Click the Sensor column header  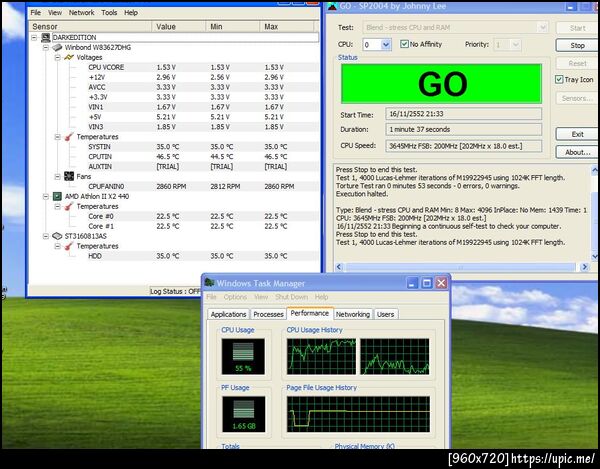90,27
